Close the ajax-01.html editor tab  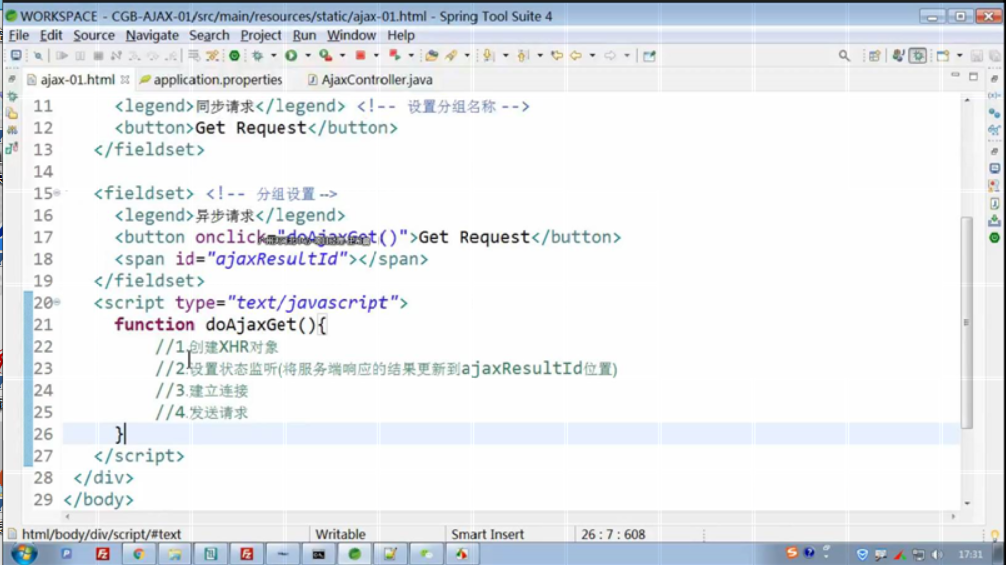(124, 80)
